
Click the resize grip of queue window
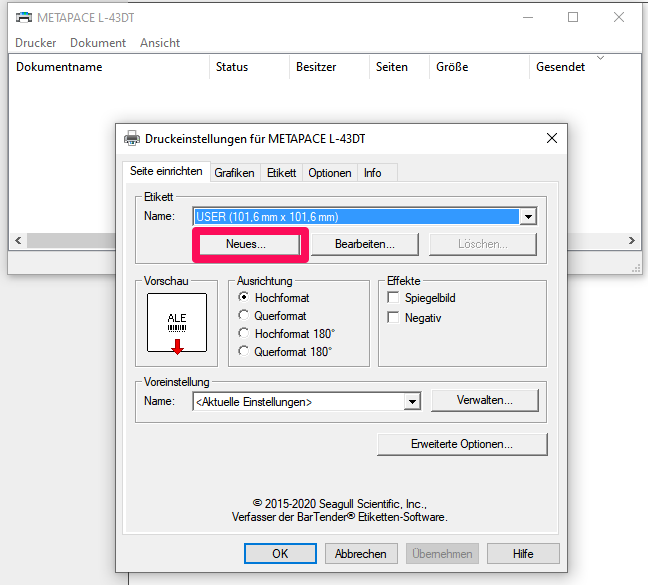636,269
